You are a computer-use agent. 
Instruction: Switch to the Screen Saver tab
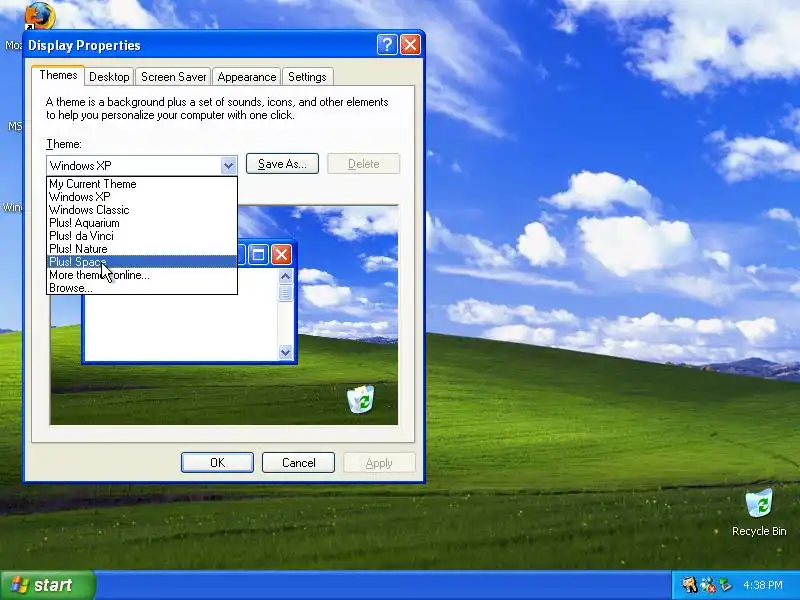pos(173,77)
